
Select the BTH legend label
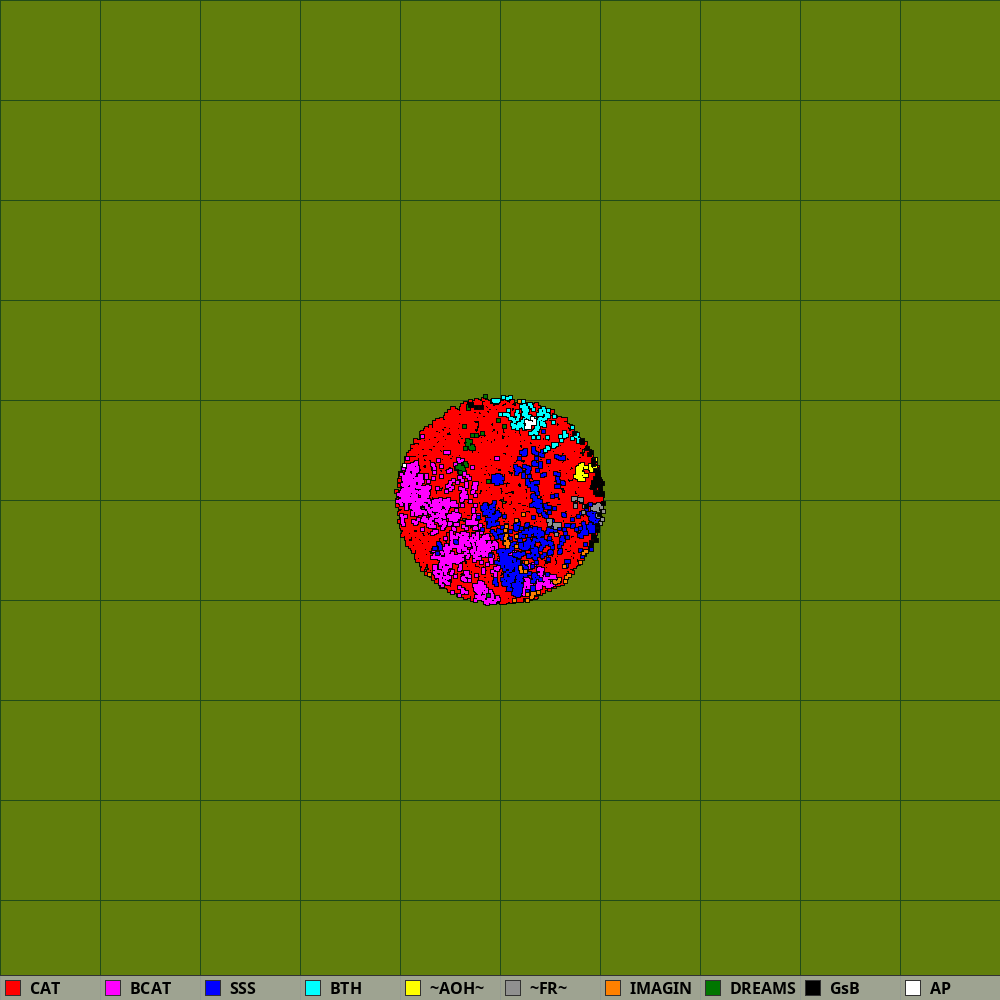[x=346, y=988]
